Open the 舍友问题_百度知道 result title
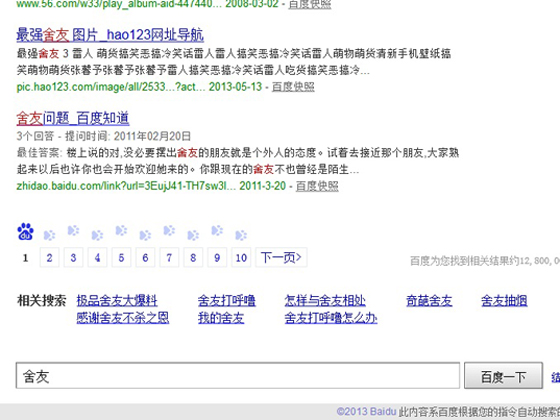Viewport: 560px width, 420px height. 73,118
